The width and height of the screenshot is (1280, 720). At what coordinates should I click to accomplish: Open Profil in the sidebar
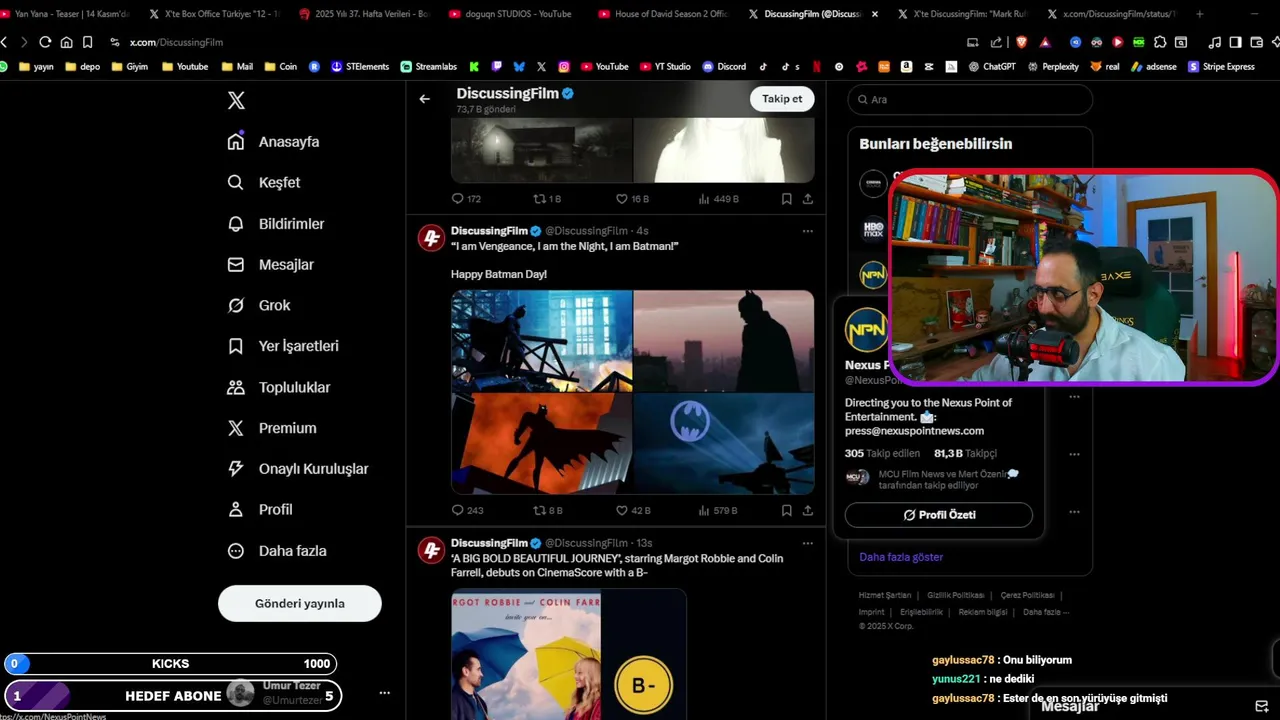[259, 509]
